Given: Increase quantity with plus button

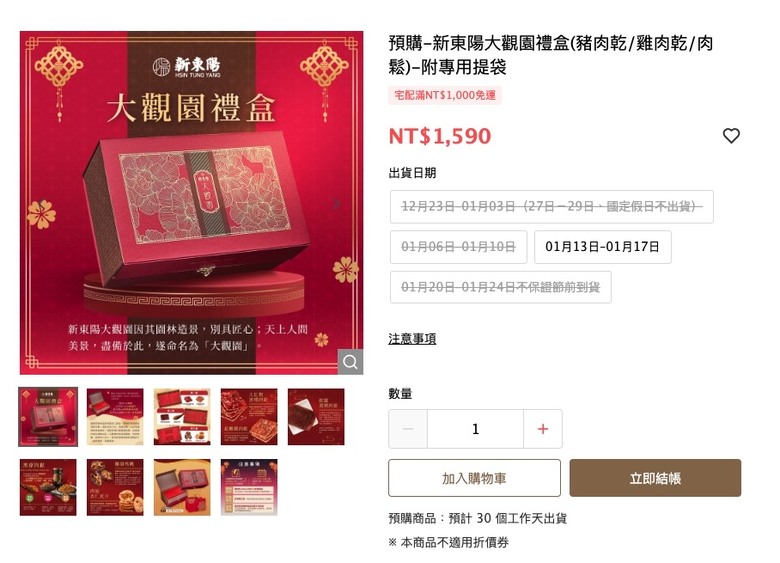Looking at the screenshot, I should click(543, 429).
